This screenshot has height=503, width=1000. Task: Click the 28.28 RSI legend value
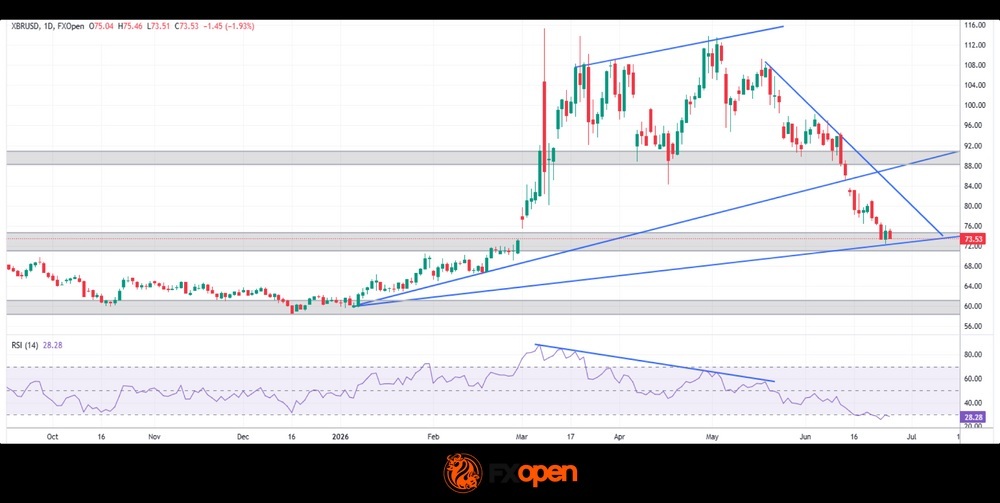(x=52, y=345)
